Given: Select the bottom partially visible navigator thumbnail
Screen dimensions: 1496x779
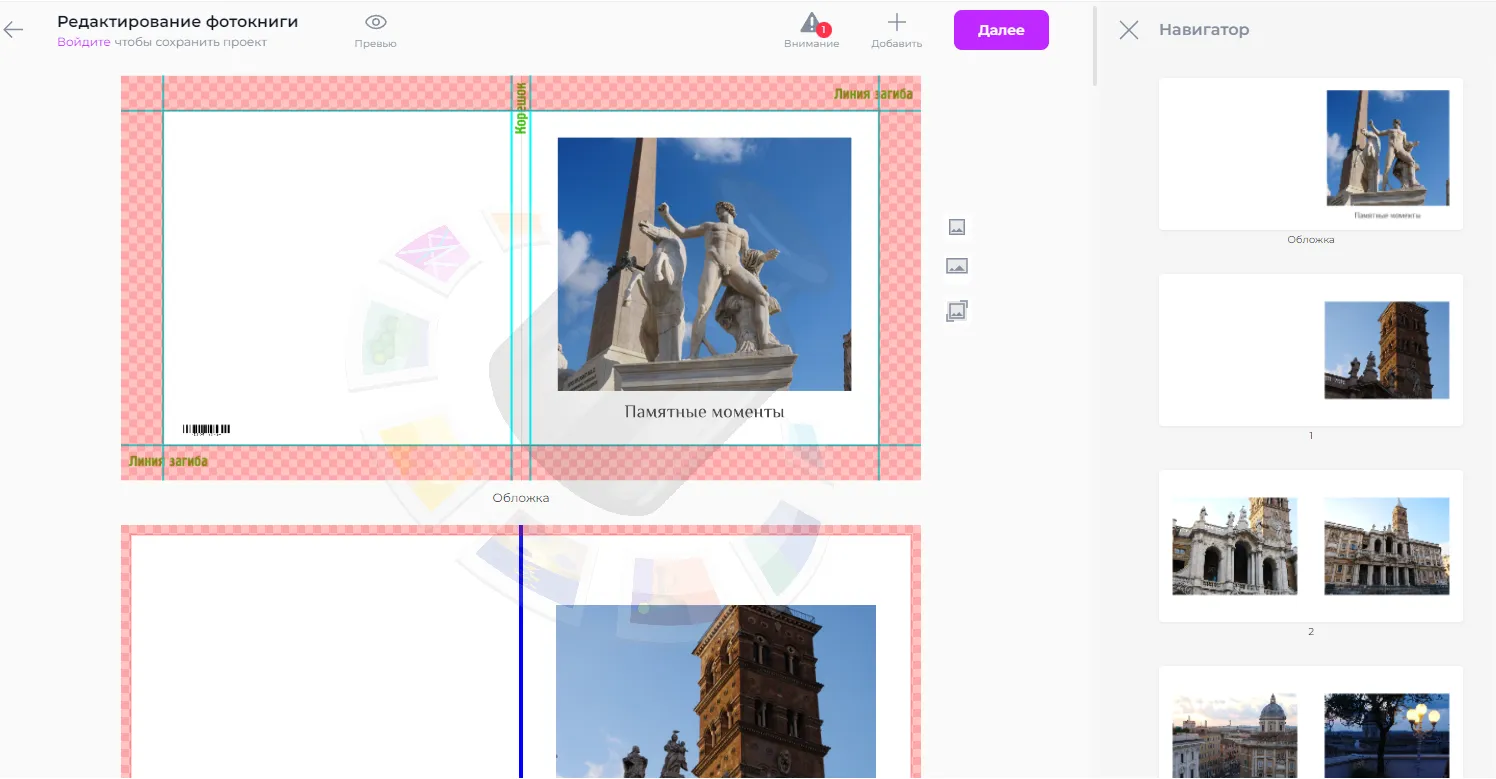Looking at the screenshot, I should click(1310, 730).
